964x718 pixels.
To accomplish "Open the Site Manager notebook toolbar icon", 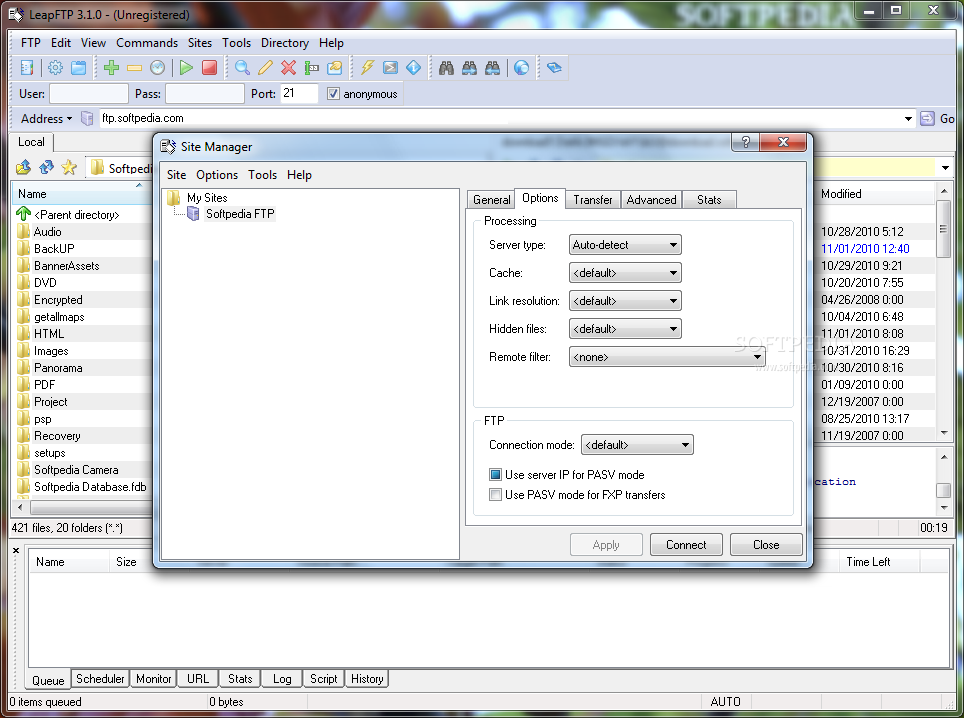I will [x=26, y=68].
